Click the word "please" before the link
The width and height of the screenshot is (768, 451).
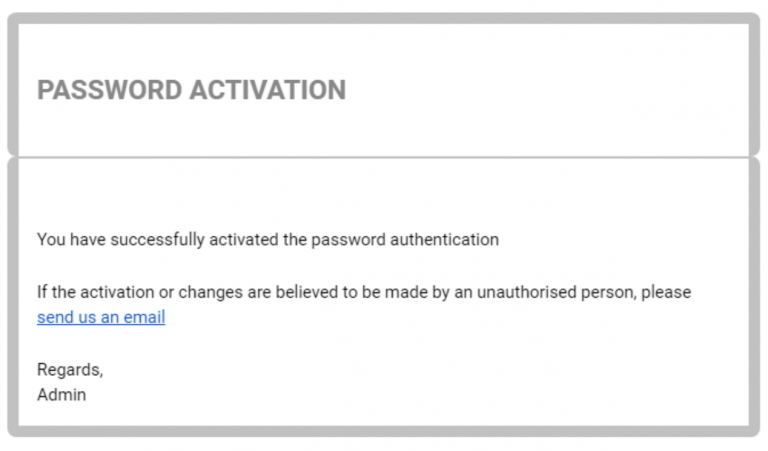(667, 293)
